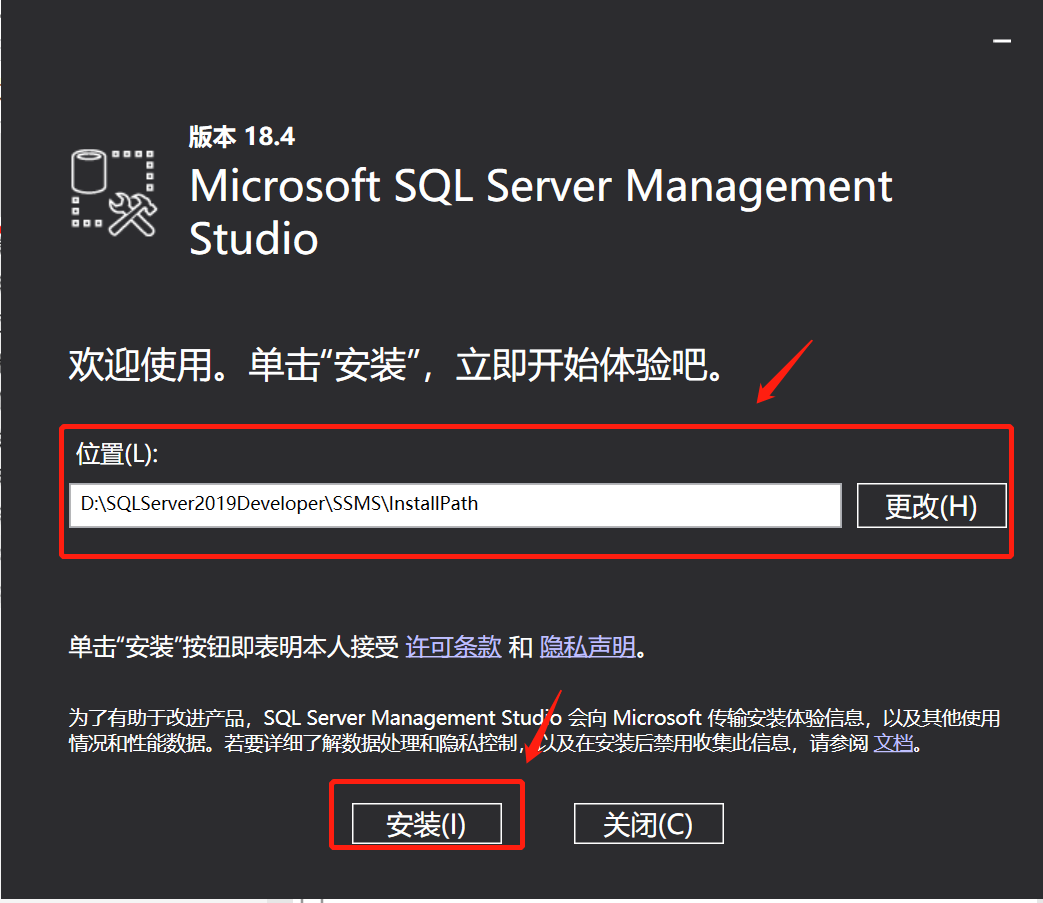Open the 文档 documentation link

pyautogui.click(x=893, y=743)
